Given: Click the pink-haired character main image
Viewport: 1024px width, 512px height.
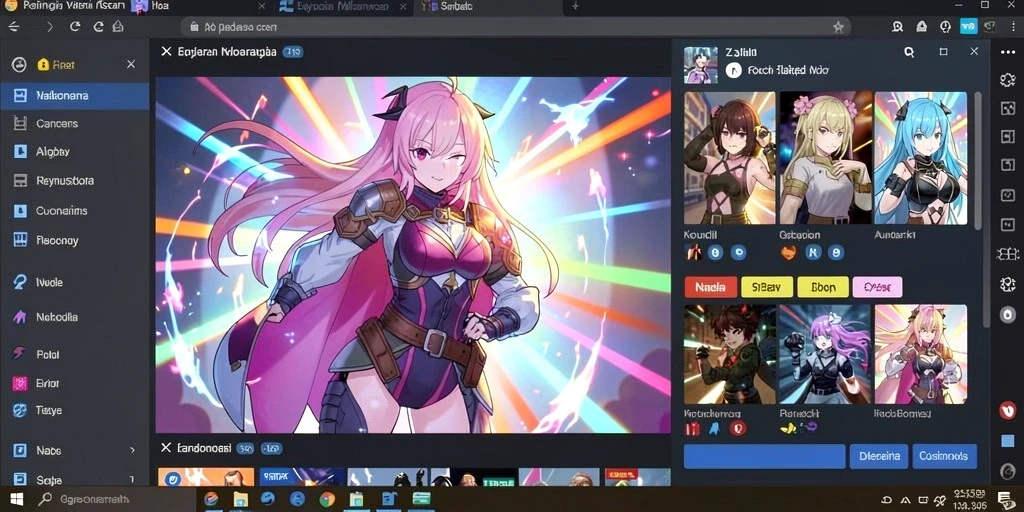Looking at the screenshot, I should 413,255.
